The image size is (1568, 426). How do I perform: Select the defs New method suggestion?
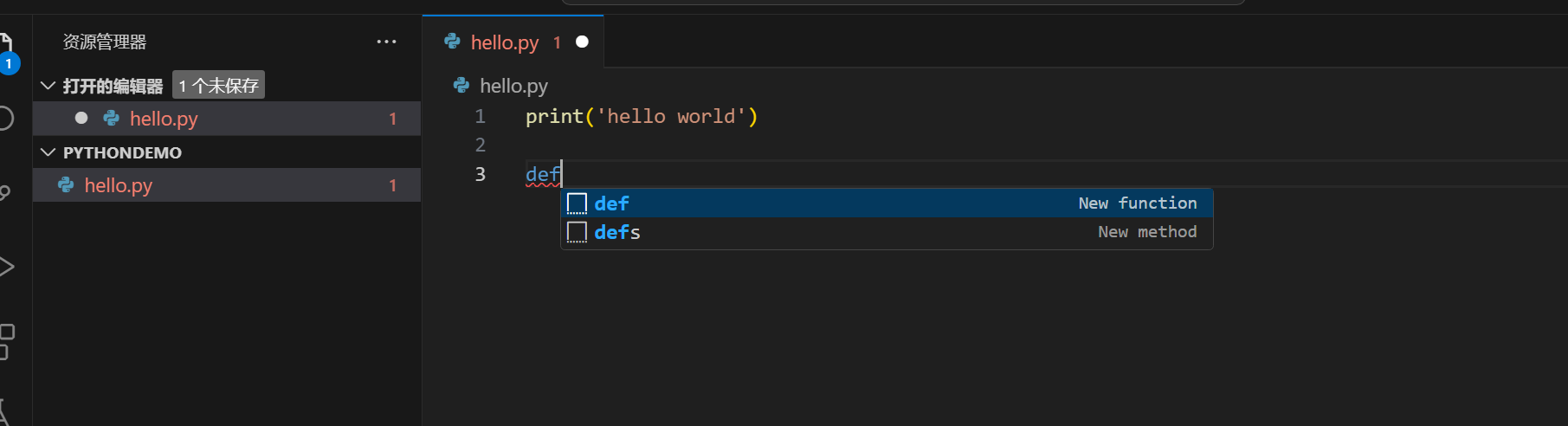pos(887,232)
